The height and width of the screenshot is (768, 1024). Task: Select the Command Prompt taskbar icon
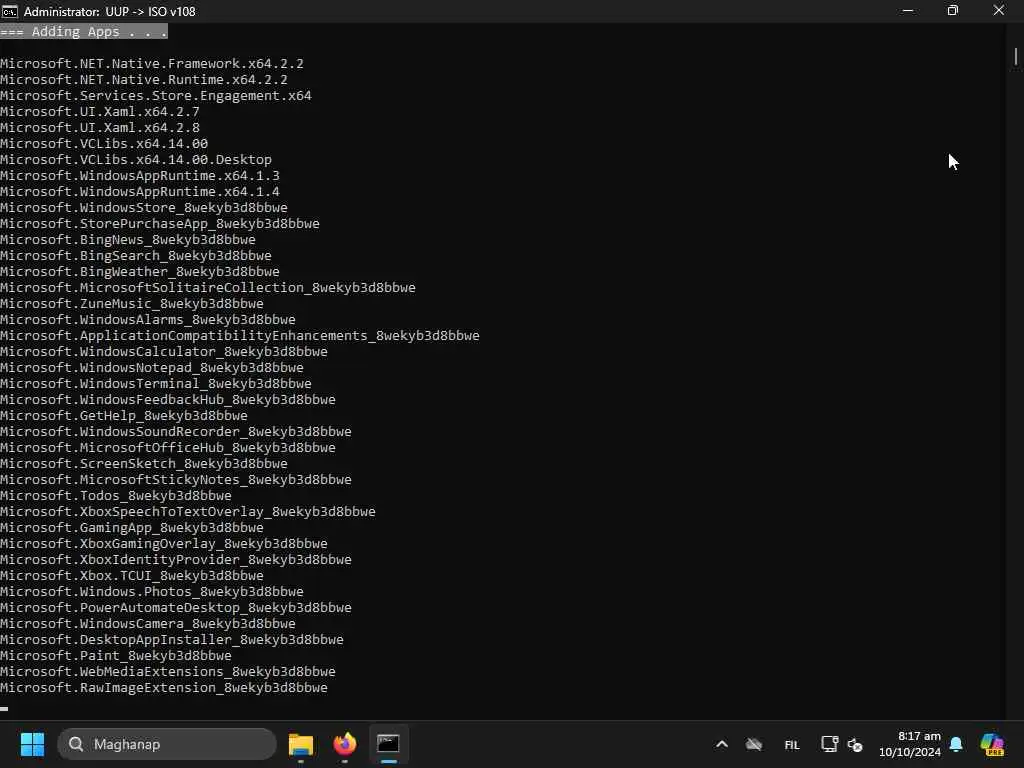pos(389,744)
